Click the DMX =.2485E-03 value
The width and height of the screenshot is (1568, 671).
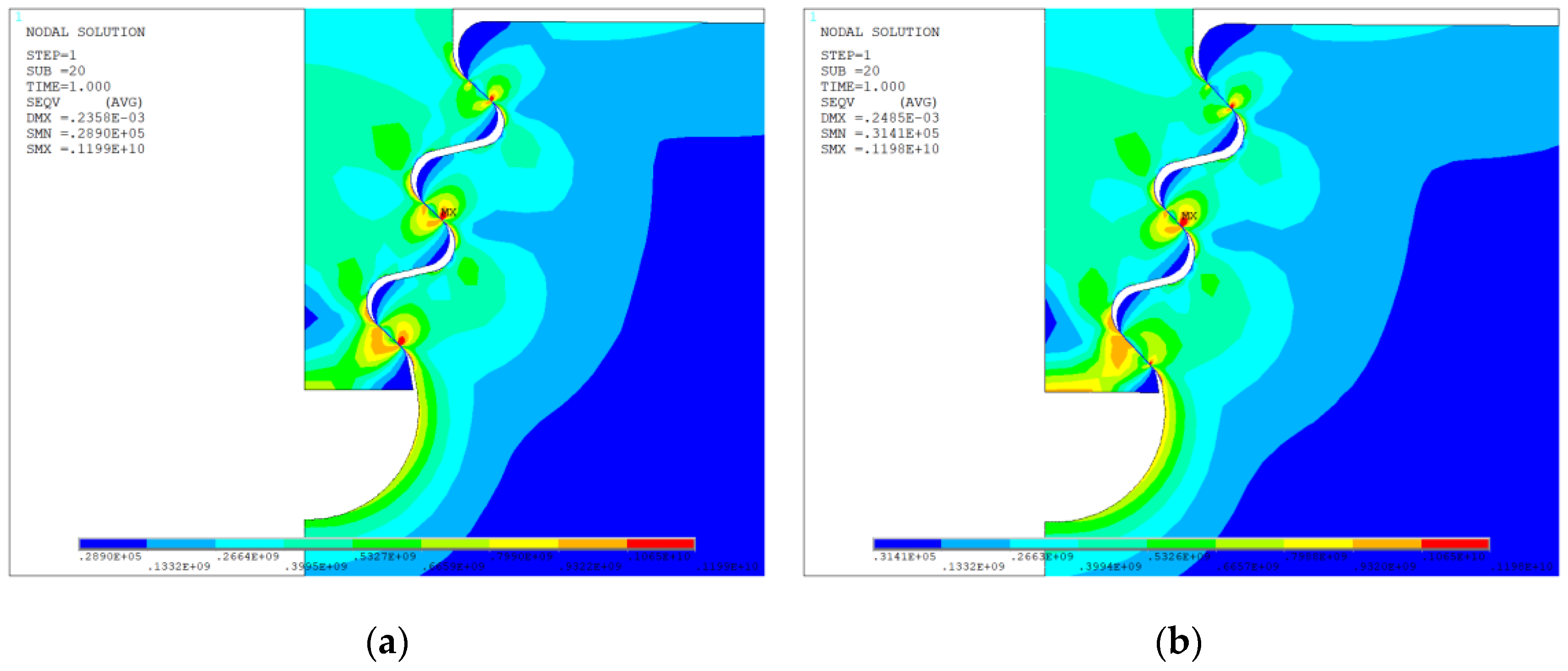tap(879, 118)
